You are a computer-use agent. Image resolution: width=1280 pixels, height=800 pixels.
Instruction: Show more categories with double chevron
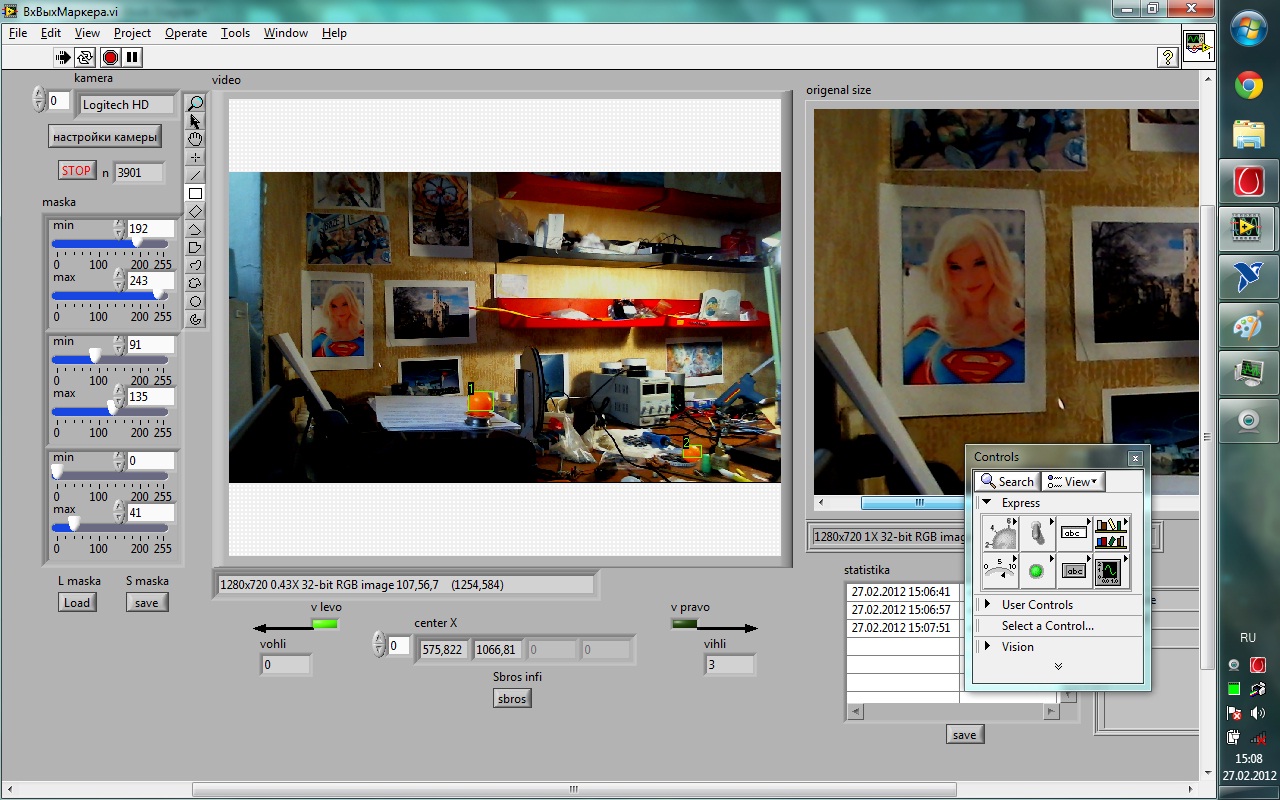coord(1058,666)
